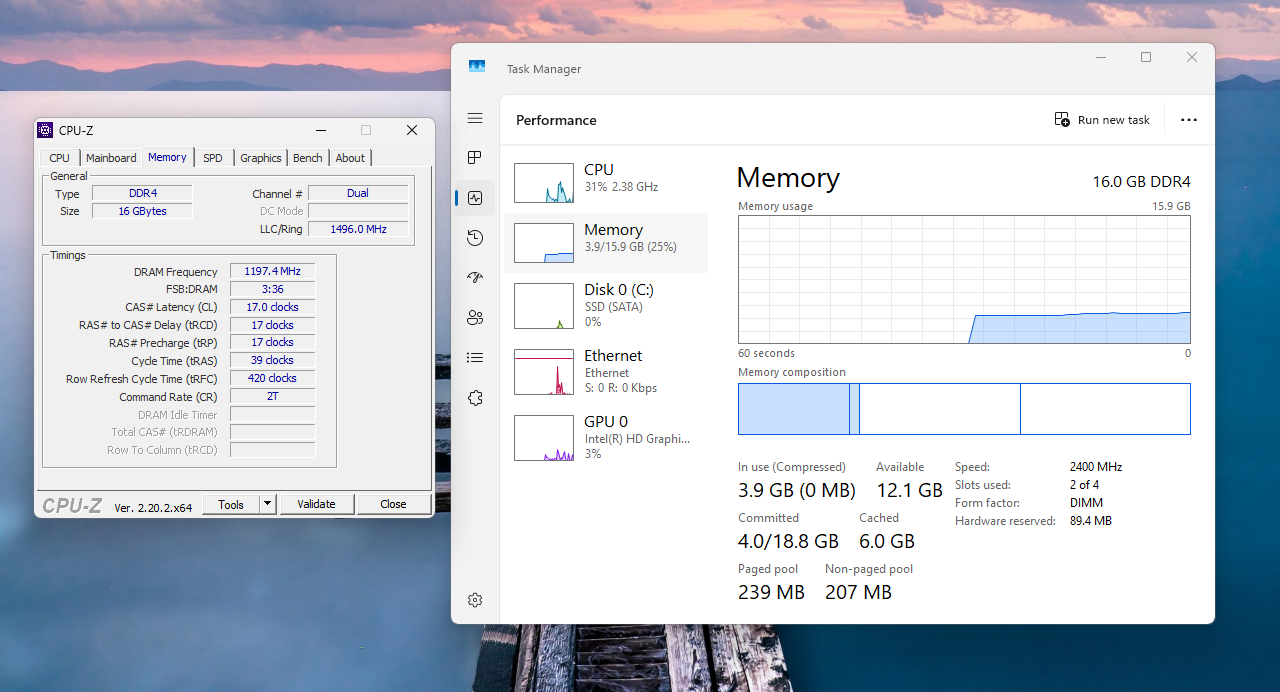Select the Memory performance graph thumbnail
The width and height of the screenshot is (1280, 692).
click(x=544, y=243)
